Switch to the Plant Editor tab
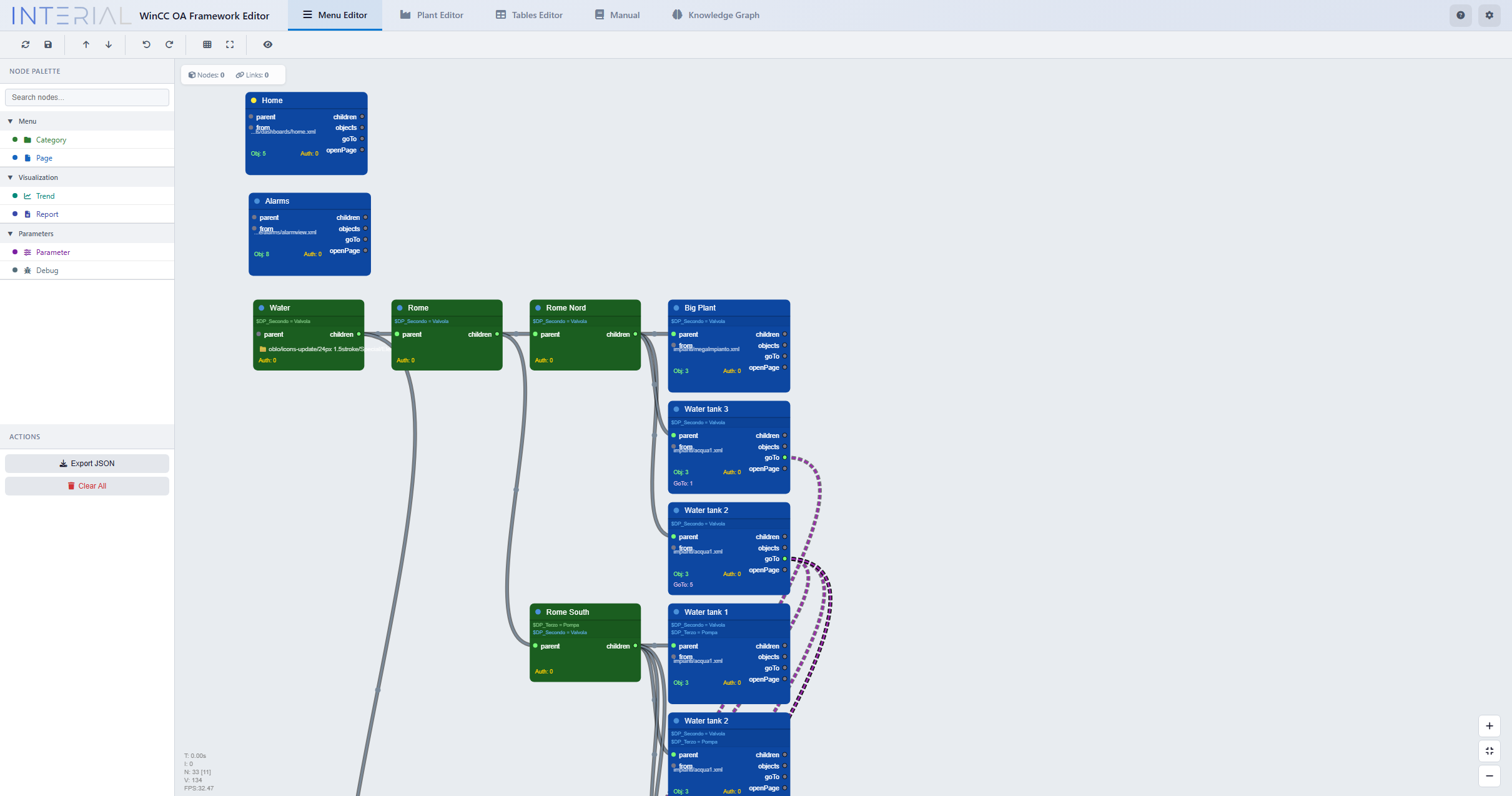Image resolution: width=1512 pixels, height=796 pixels. [x=432, y=14]
